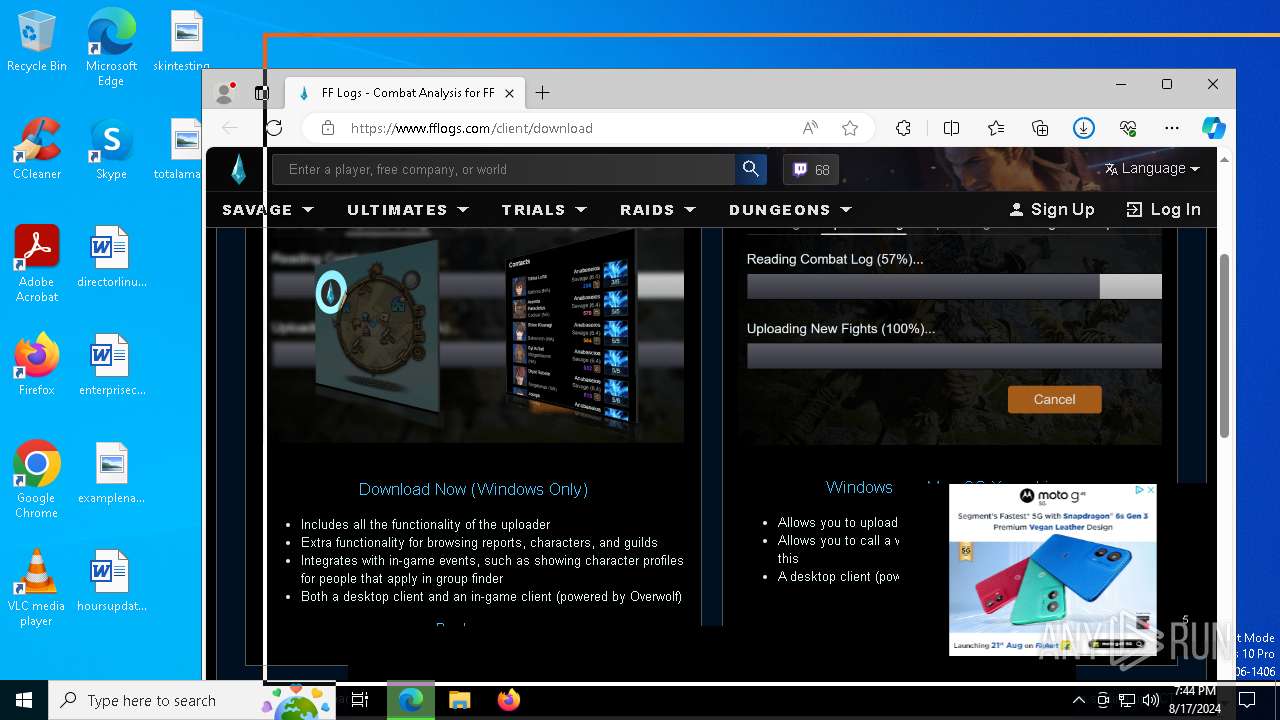
Task: Focus the player or free company search field
Action: tap(504, 169)
